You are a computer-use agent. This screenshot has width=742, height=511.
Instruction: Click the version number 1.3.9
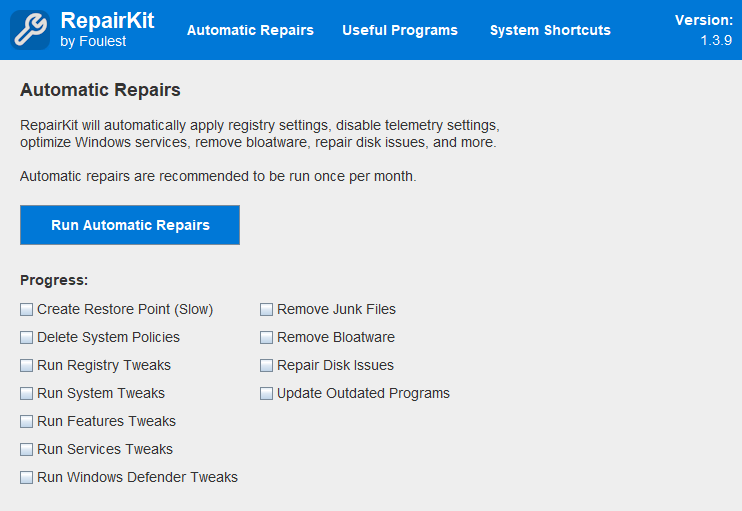point(716,40)
